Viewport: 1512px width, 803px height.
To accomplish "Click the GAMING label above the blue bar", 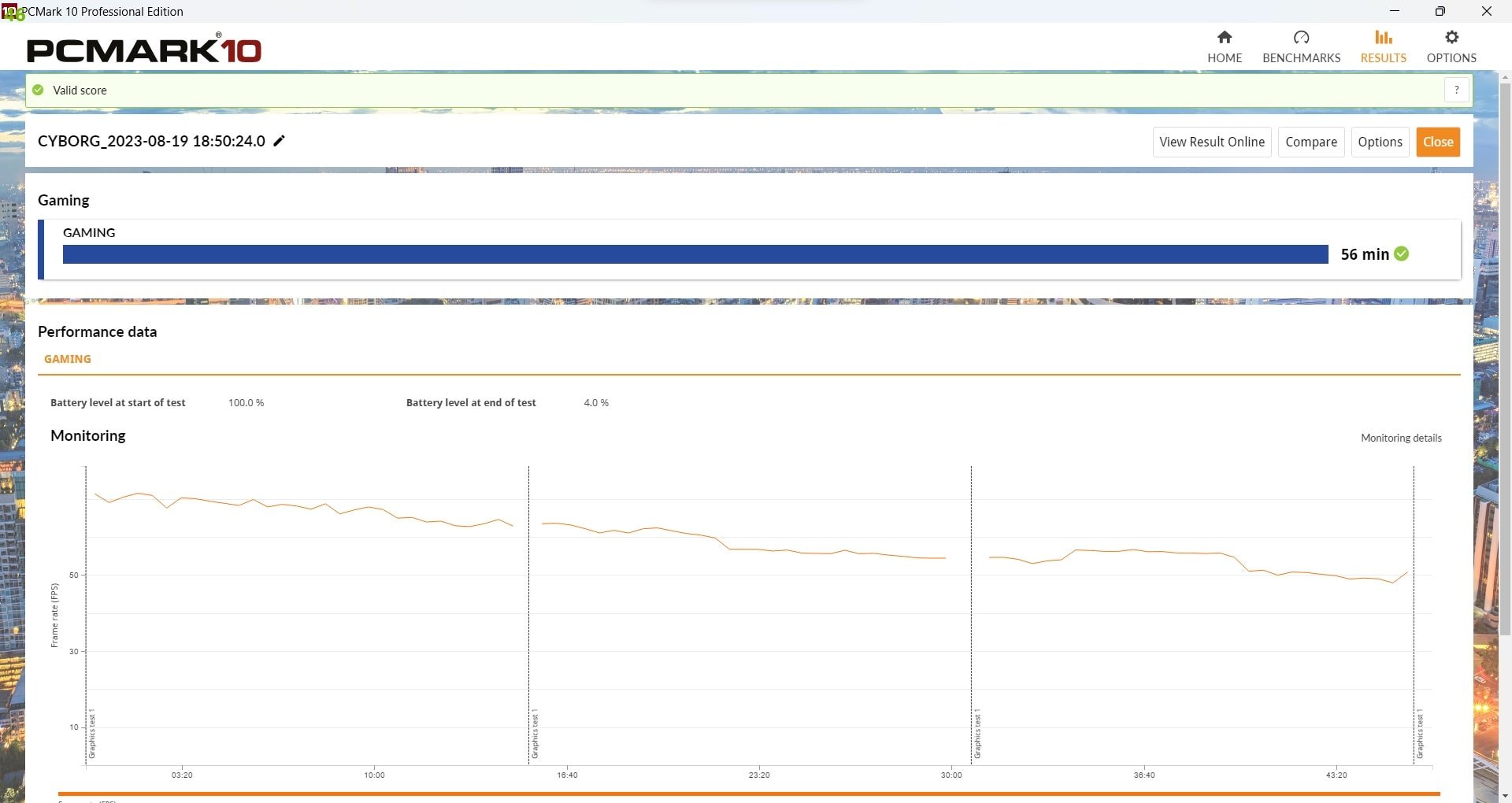I will [x=89, y=232].
